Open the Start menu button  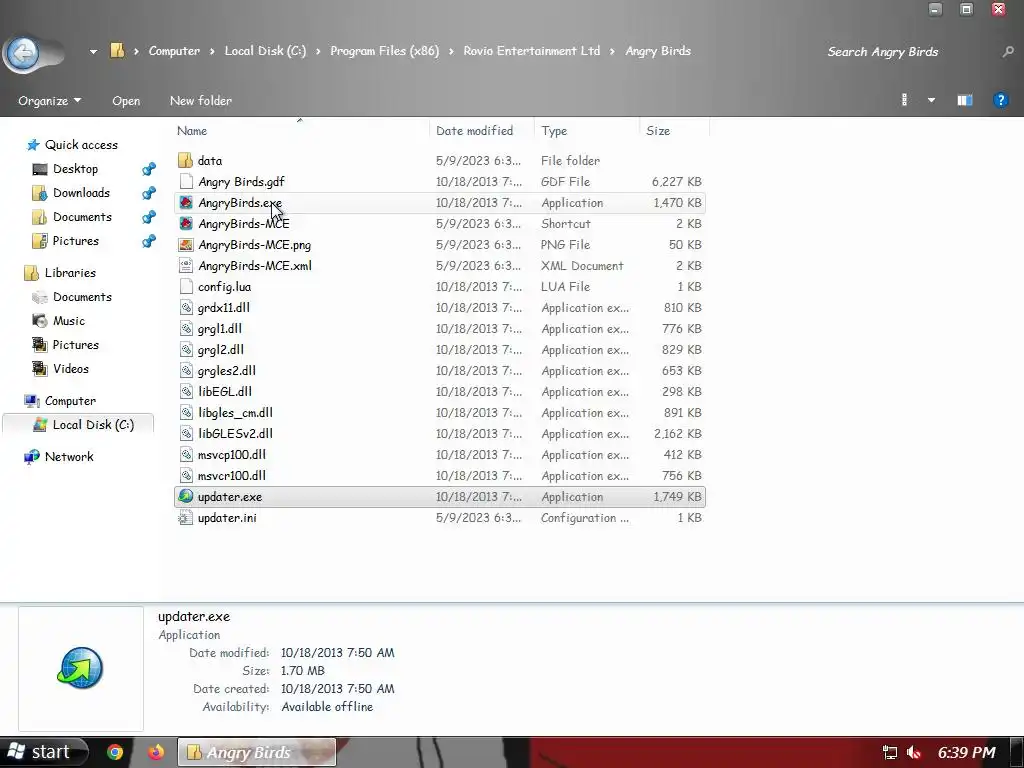click(43, 752)
